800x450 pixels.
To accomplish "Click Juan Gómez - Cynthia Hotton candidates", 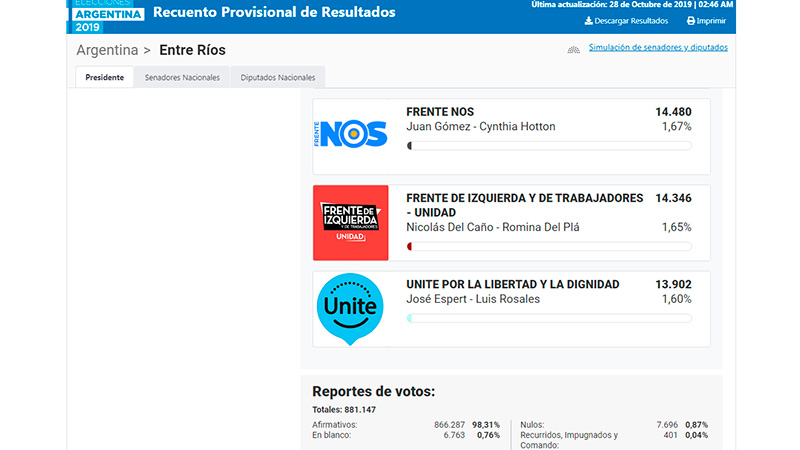I will [481, 127].
